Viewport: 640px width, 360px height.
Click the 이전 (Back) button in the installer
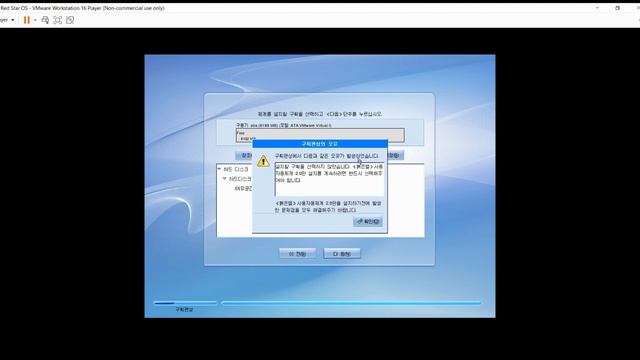pos(298,253)
